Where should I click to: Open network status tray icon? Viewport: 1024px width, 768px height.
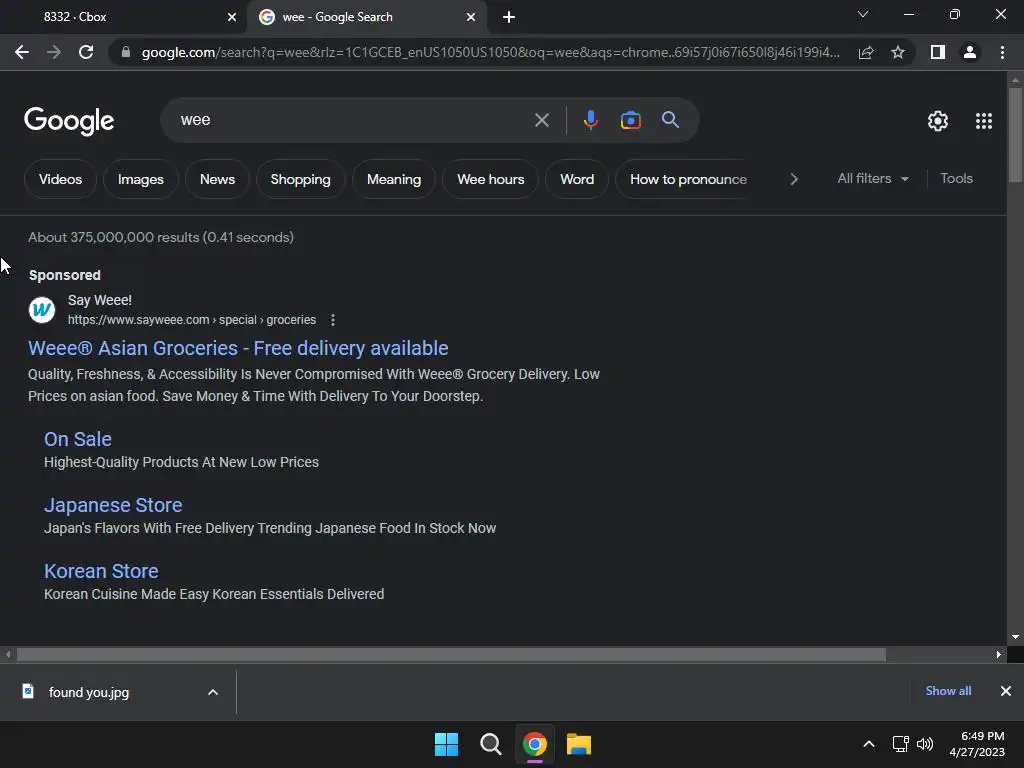[901, 744]
